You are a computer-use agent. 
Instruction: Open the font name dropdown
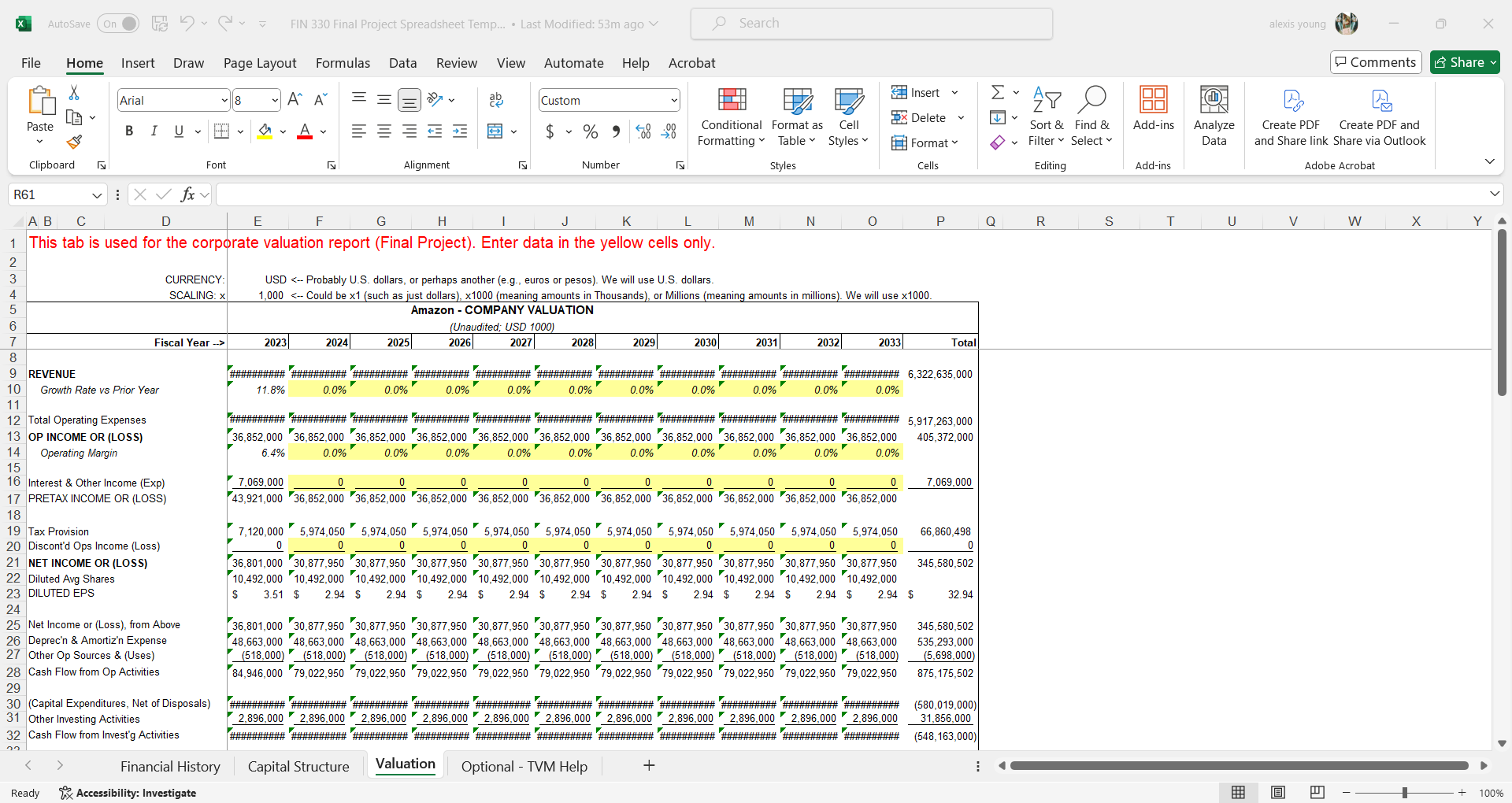224,100
